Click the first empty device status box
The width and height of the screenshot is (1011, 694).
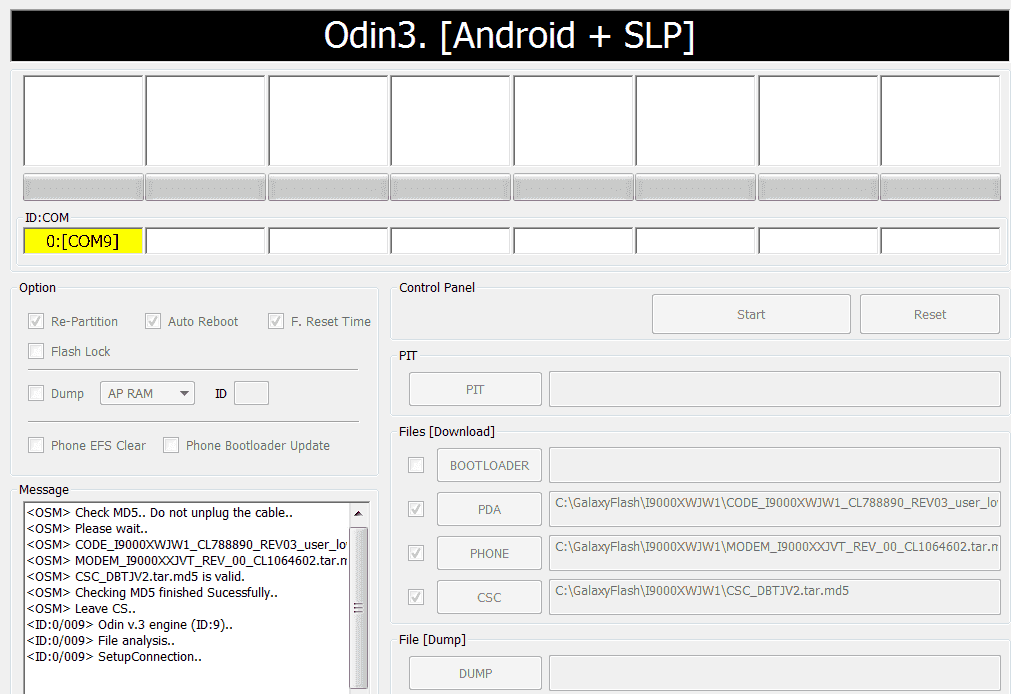click(83, 121)
